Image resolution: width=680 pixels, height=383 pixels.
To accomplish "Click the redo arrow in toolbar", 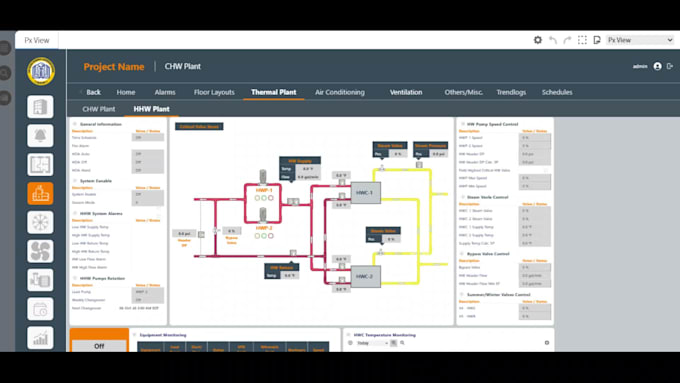I will [567, 40].
